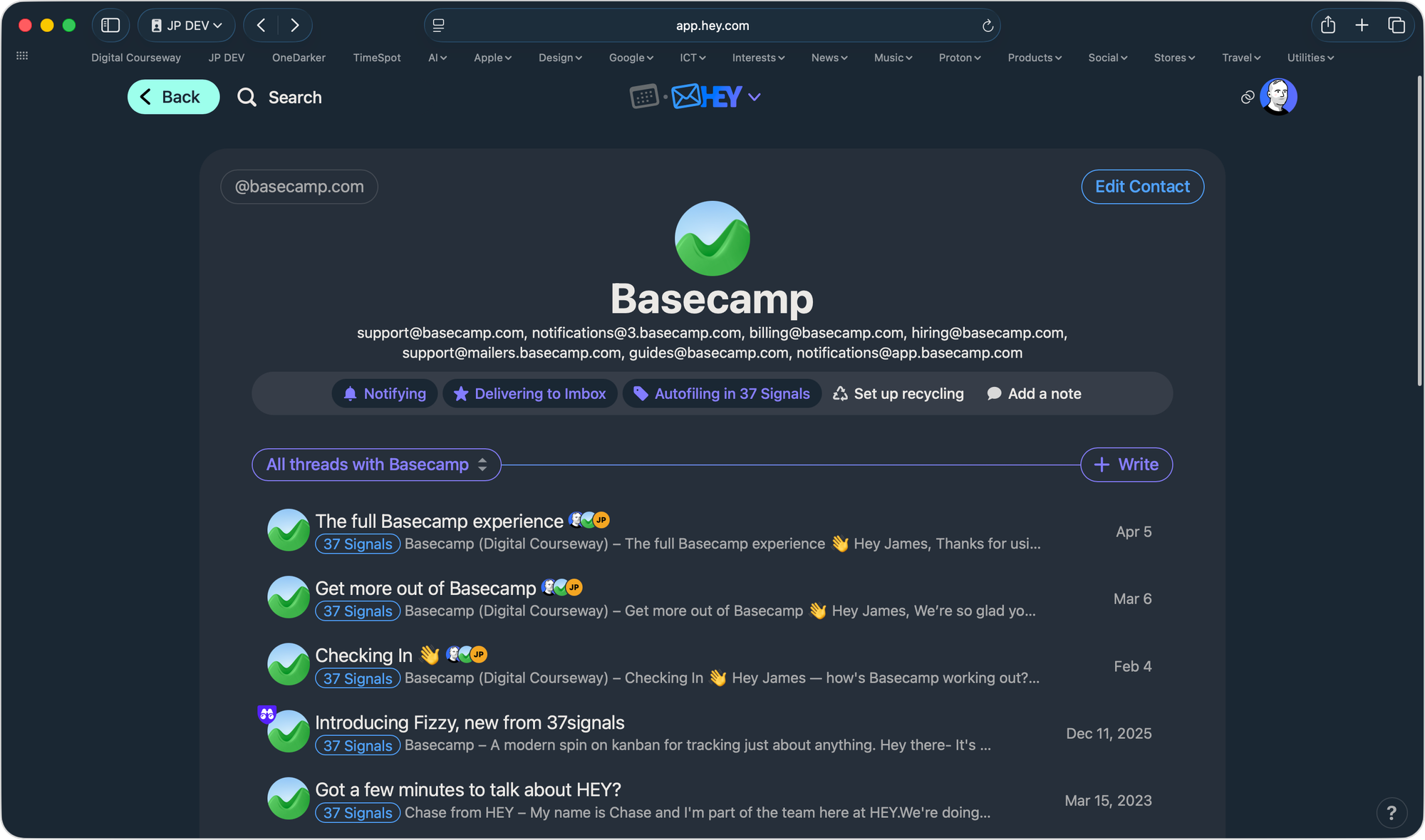This screenshot has height=840, width=1425.
Task: Open the HEY logo menu
Action: [x=716, y=96]
